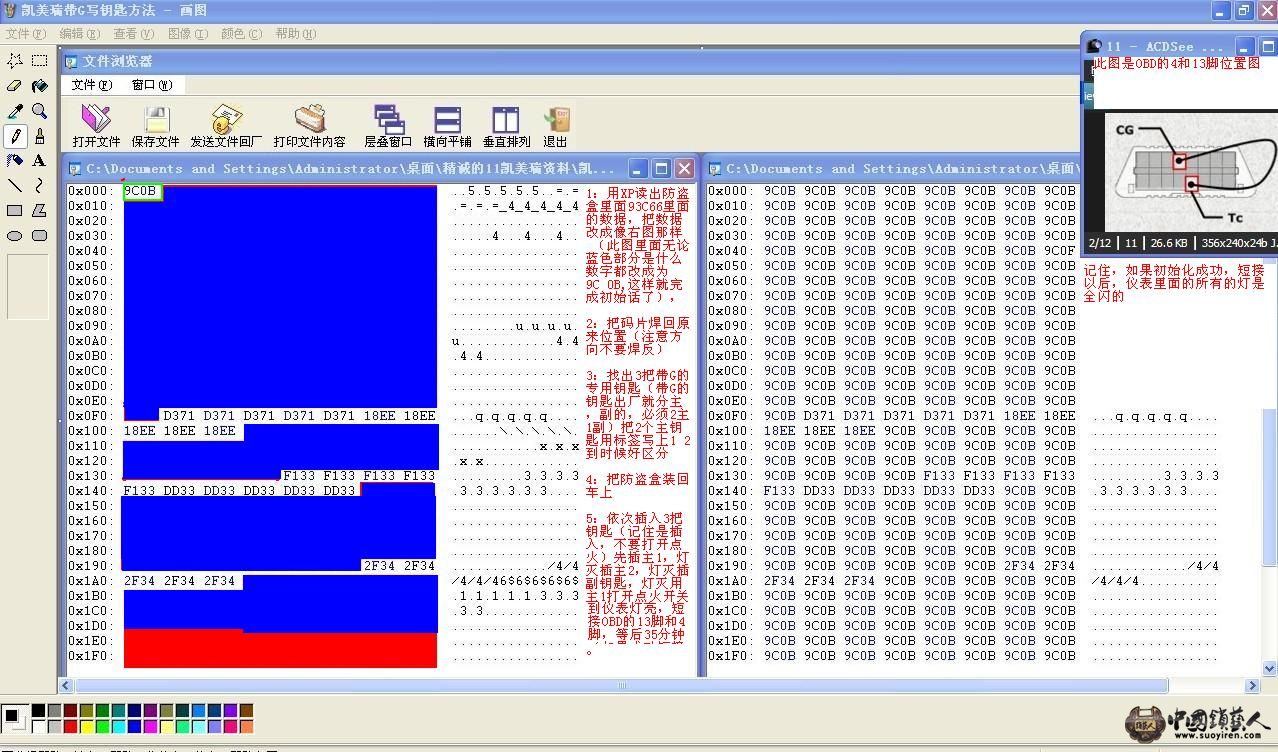Select the straight Line tool
This screenshot has height=752, width=1278.
(x=15, y=185)
